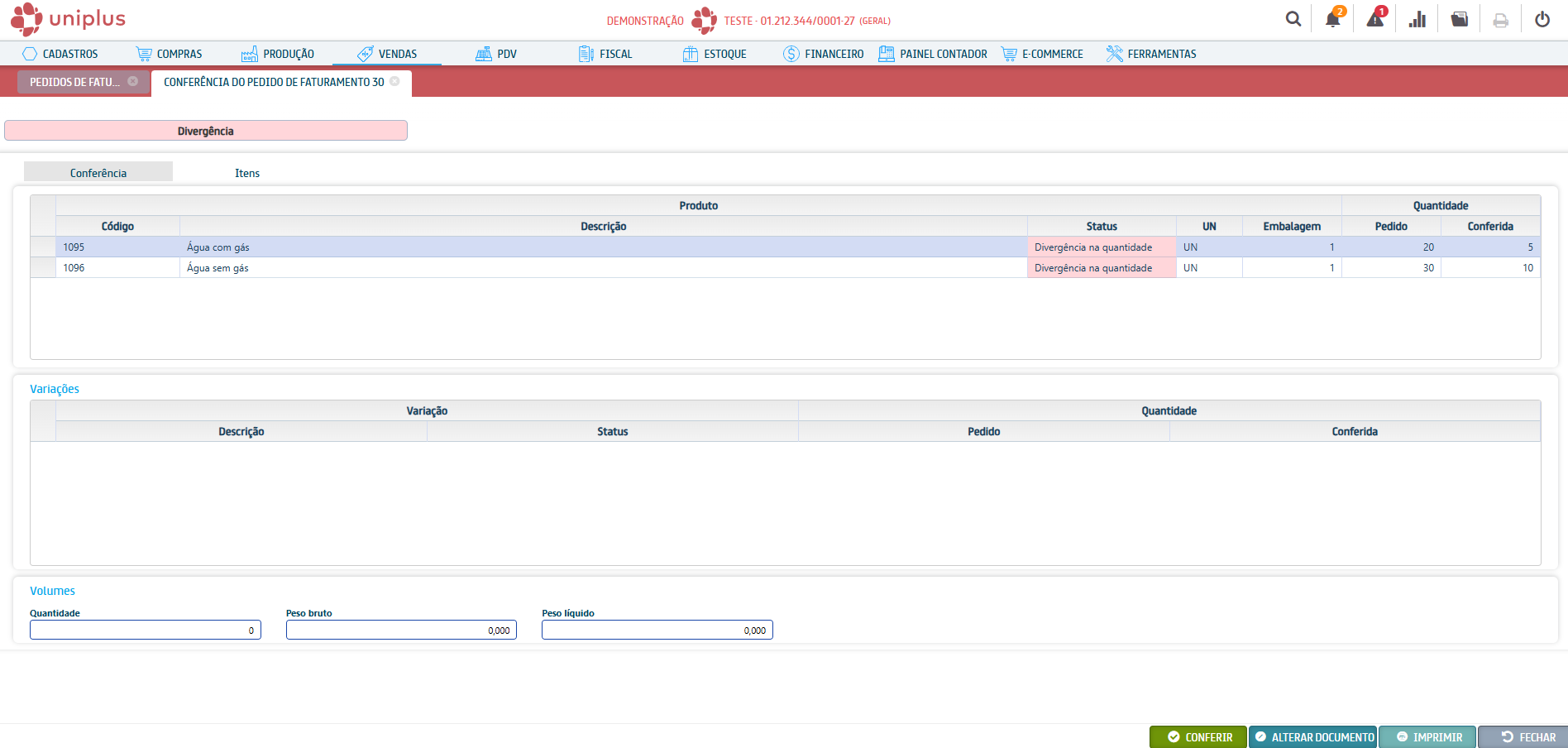Switch to the Itens tab

click(x=246, y=173)
